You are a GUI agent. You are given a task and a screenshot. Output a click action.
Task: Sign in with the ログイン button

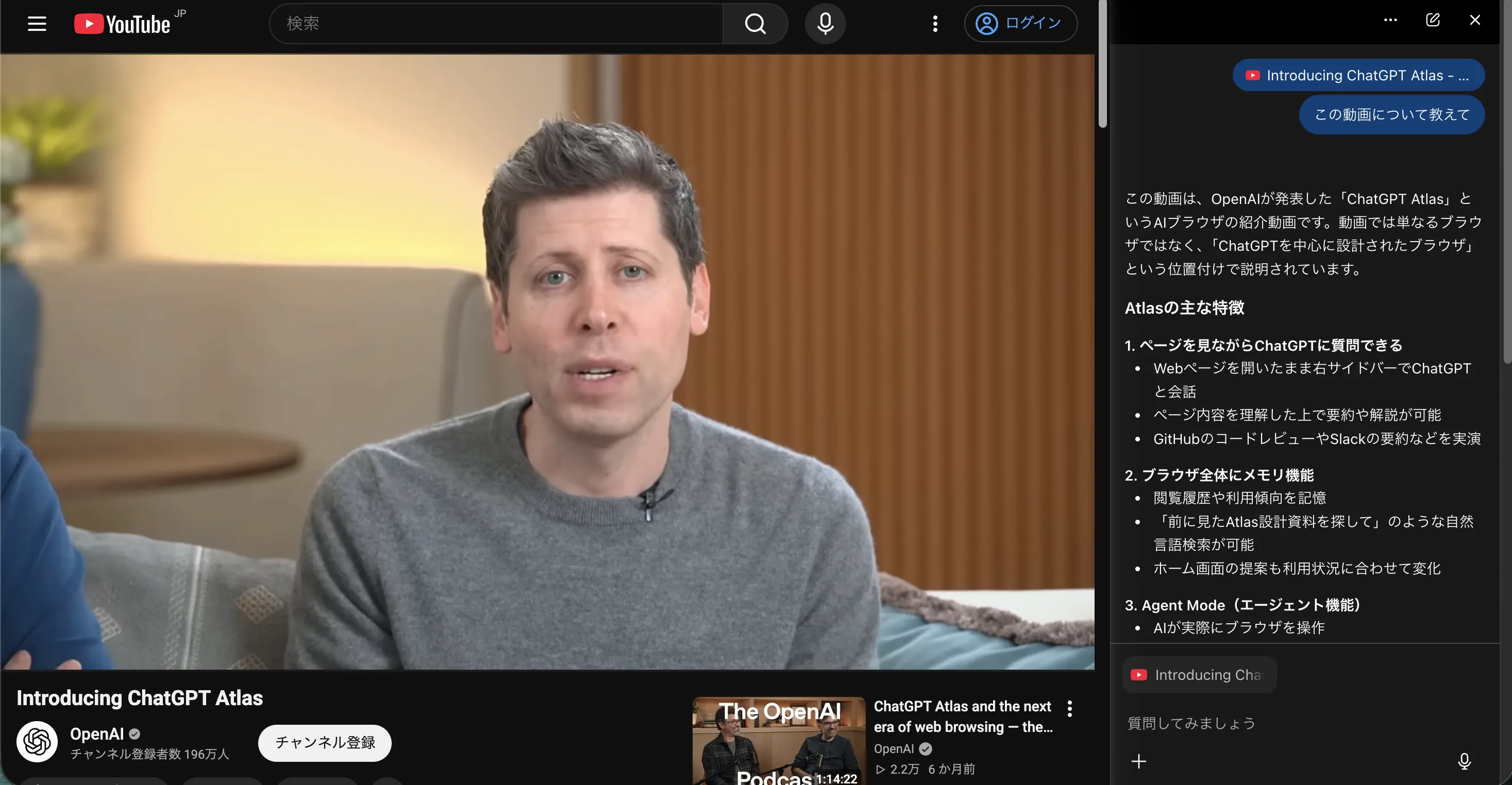tap(1021, 24)
